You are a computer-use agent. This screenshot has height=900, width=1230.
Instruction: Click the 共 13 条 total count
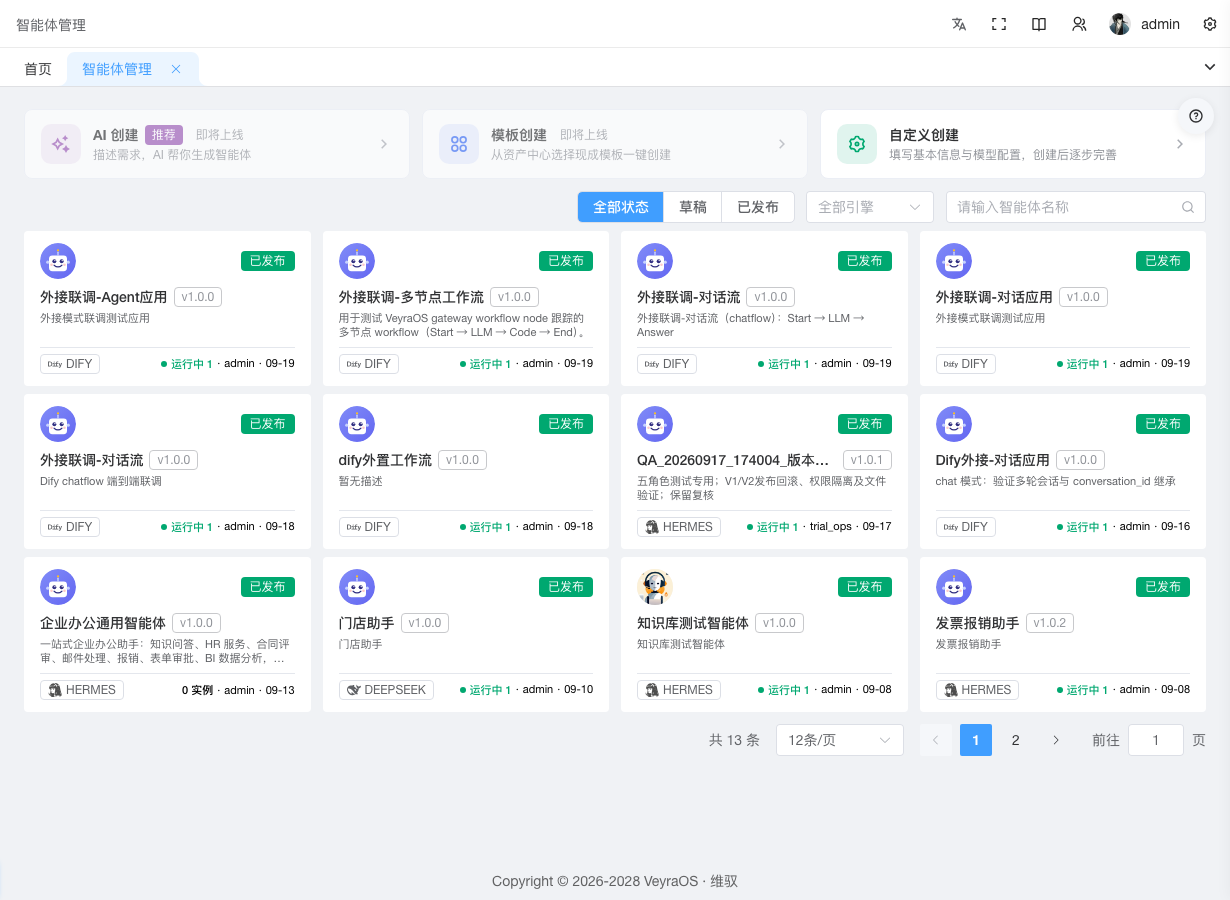click(734, 740)
